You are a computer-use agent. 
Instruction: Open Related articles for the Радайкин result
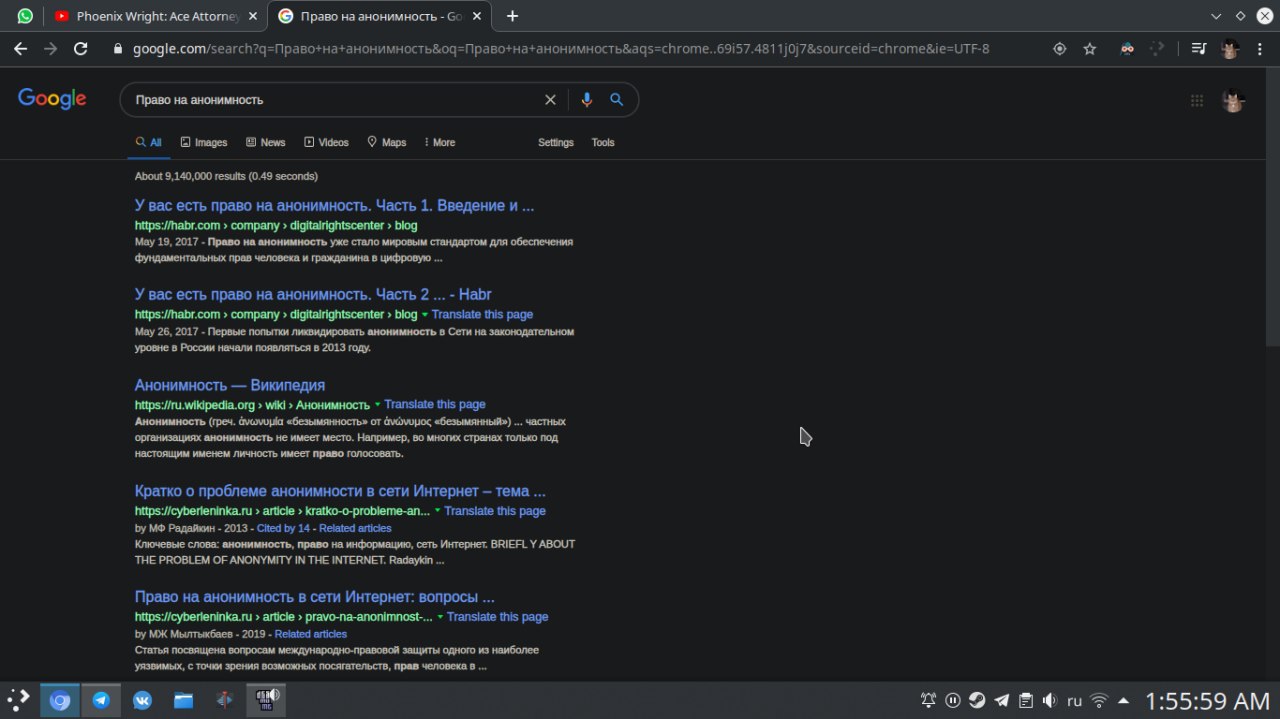point(355,528)
